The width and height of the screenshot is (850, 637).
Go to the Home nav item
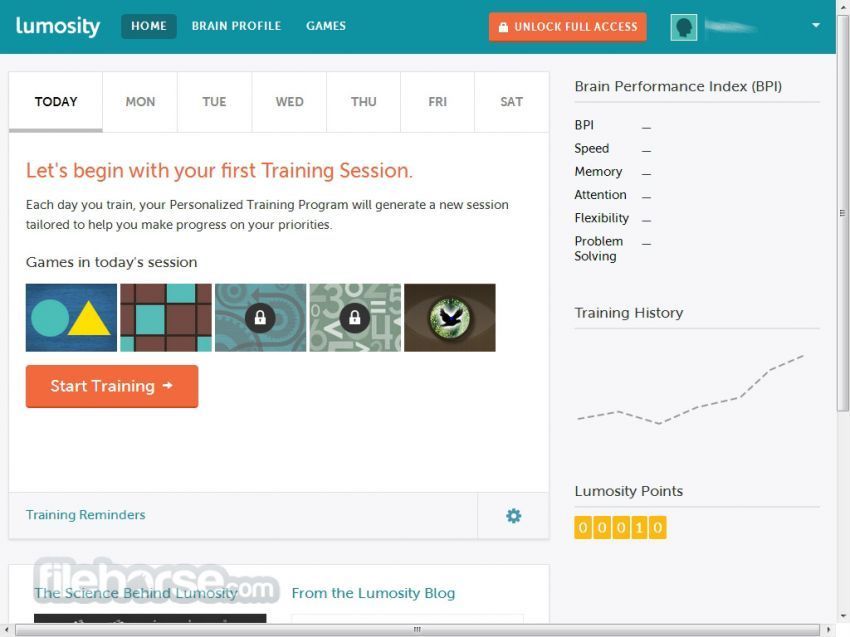149,26
